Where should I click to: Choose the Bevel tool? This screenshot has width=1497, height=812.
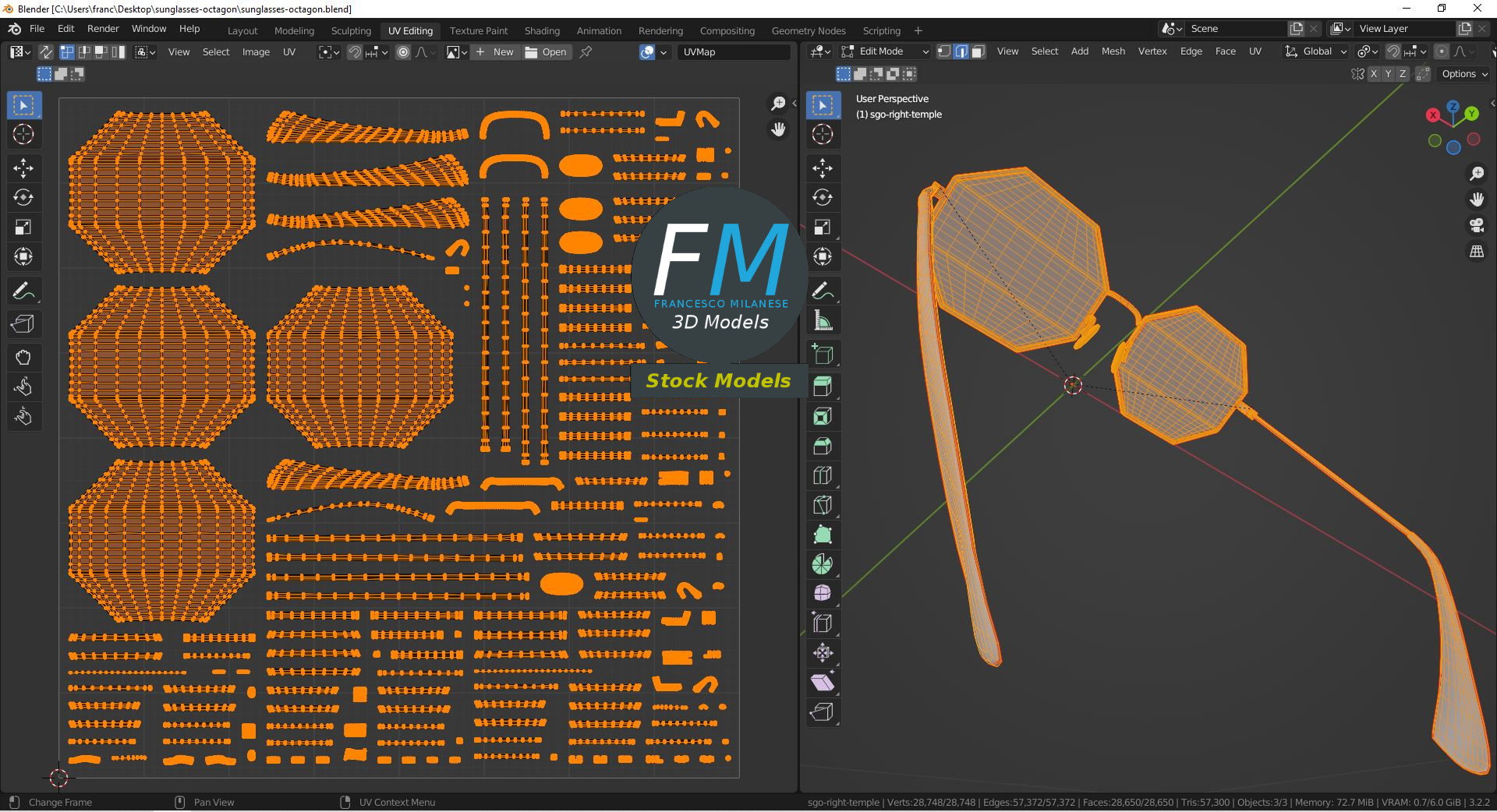(x=822, y=446)
